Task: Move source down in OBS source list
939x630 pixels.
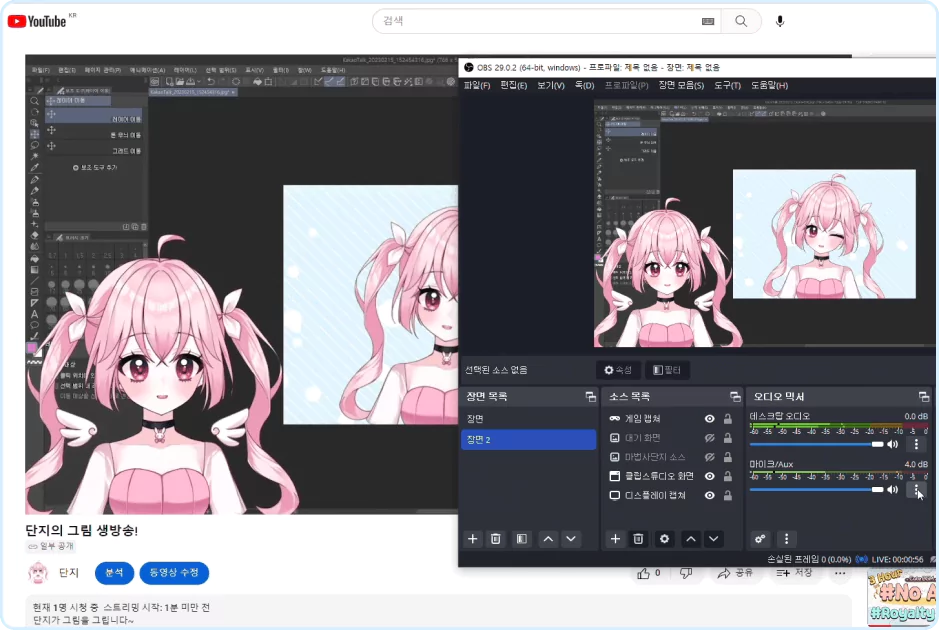Action: point(714,539)
